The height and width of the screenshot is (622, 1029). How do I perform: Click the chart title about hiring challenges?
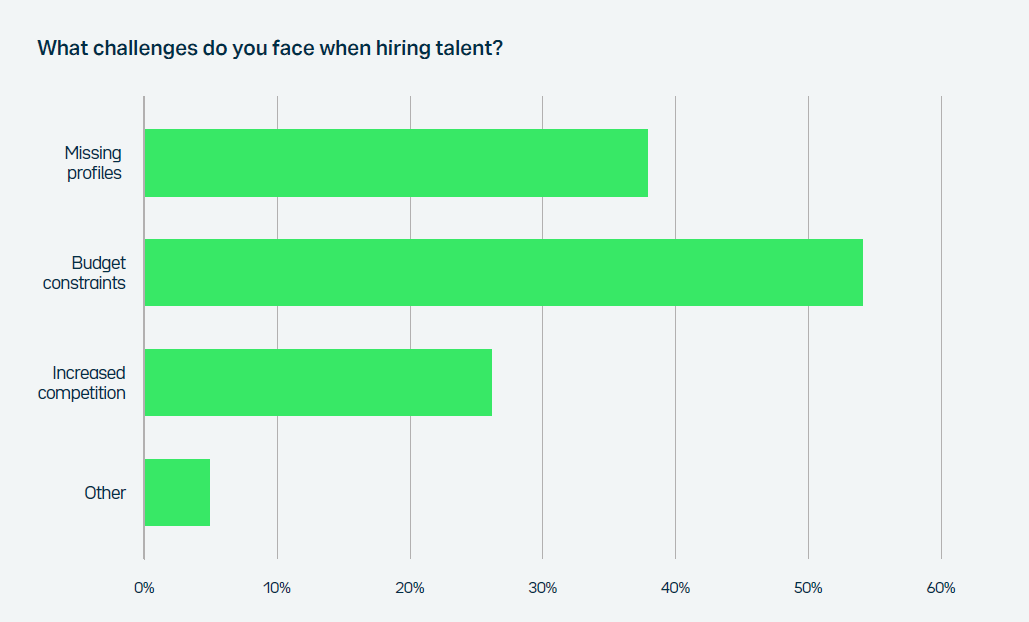pos(269,48)
